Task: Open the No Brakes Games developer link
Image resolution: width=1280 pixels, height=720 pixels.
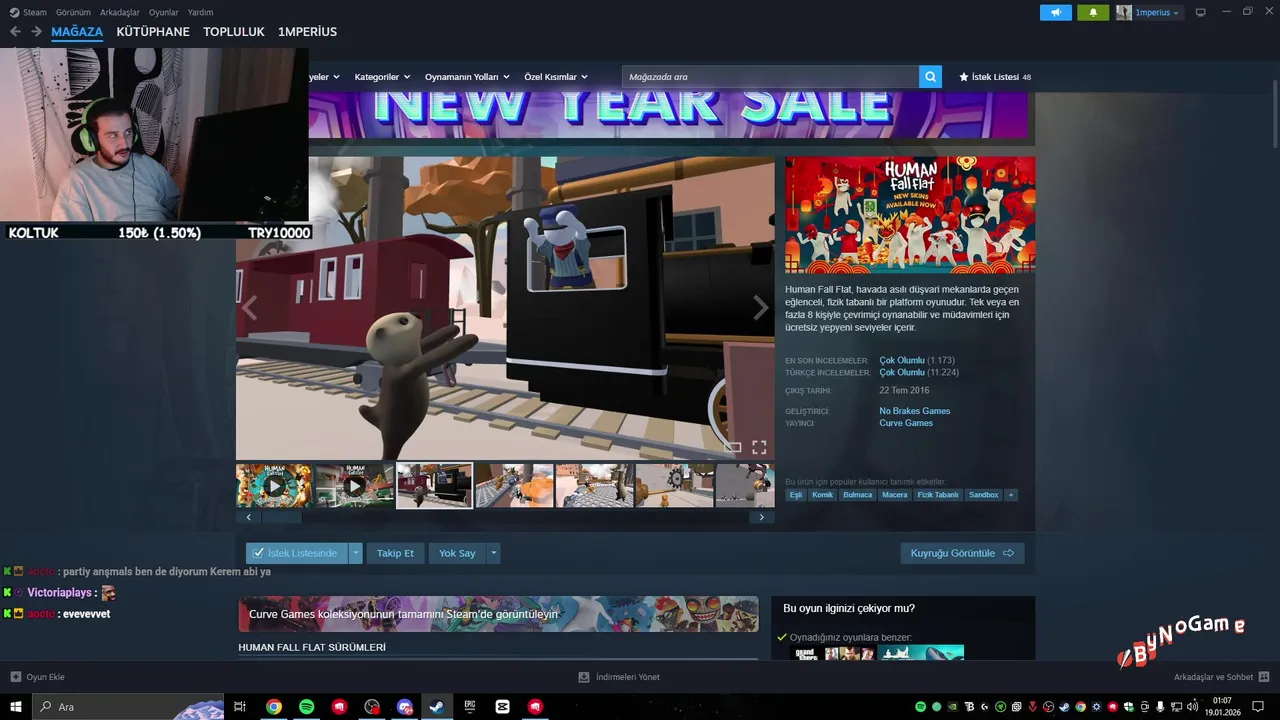Action: click(x=914, y=411)
